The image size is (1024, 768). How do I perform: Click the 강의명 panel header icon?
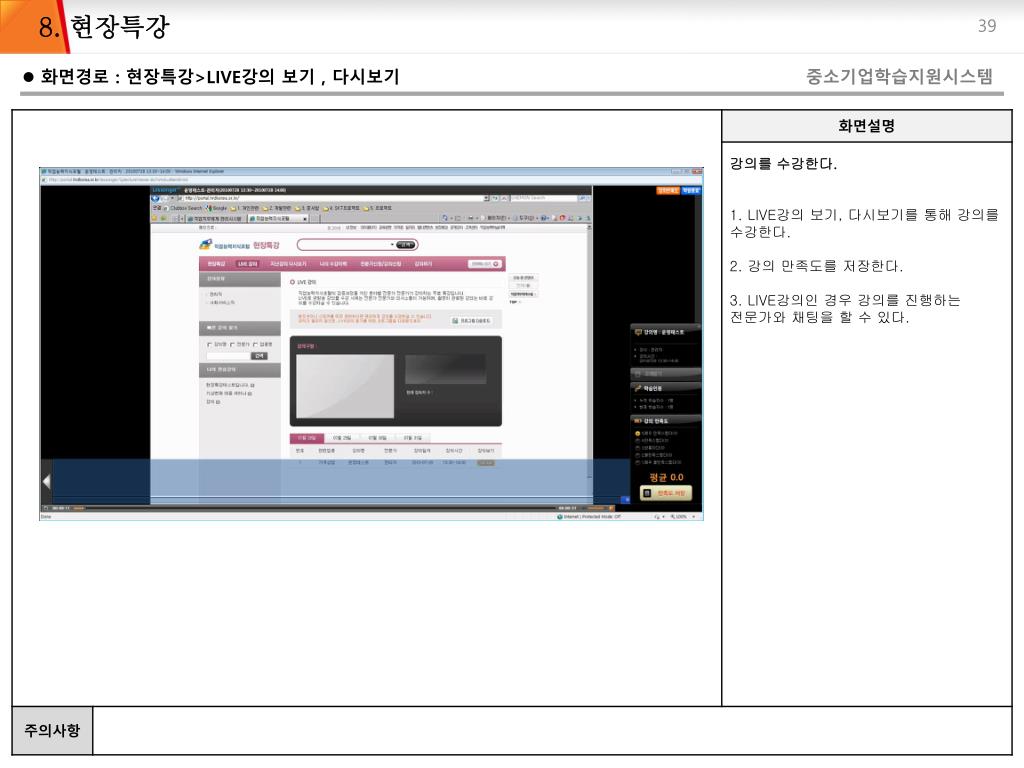638,332
